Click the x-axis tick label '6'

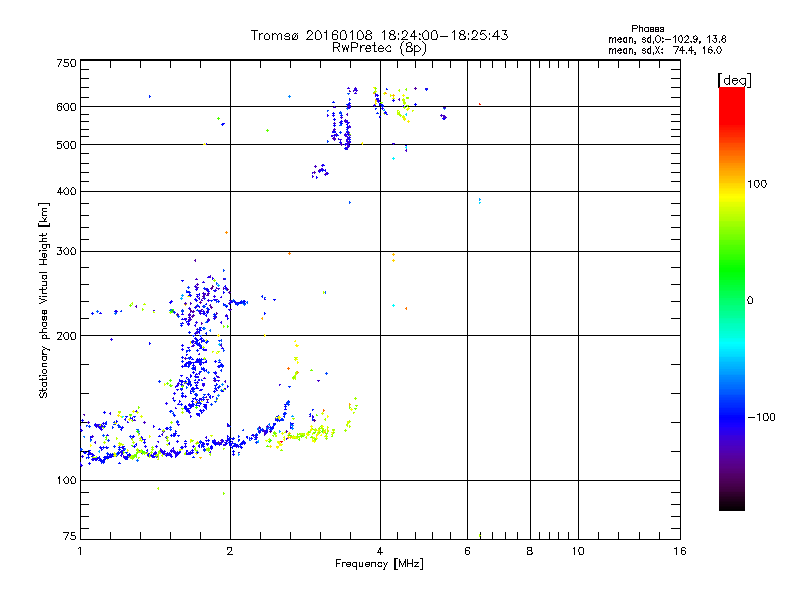pyautogui.click(x=467, y=551)
